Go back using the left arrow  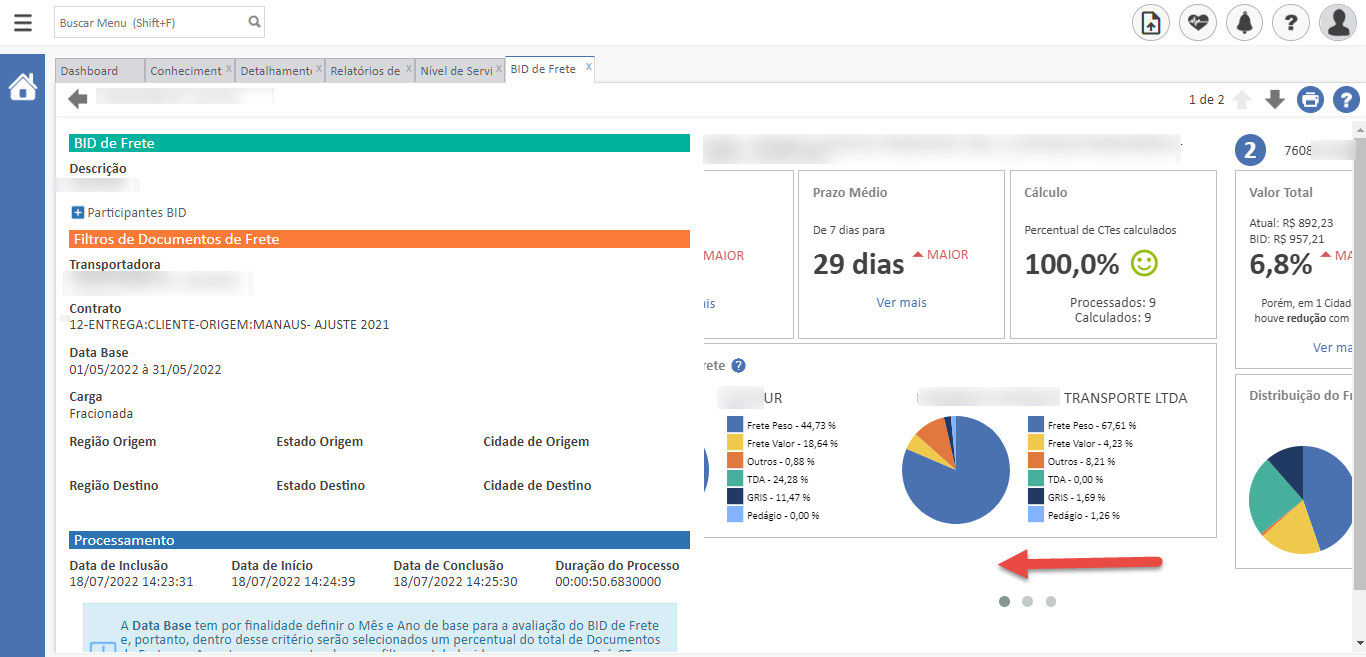78,99
